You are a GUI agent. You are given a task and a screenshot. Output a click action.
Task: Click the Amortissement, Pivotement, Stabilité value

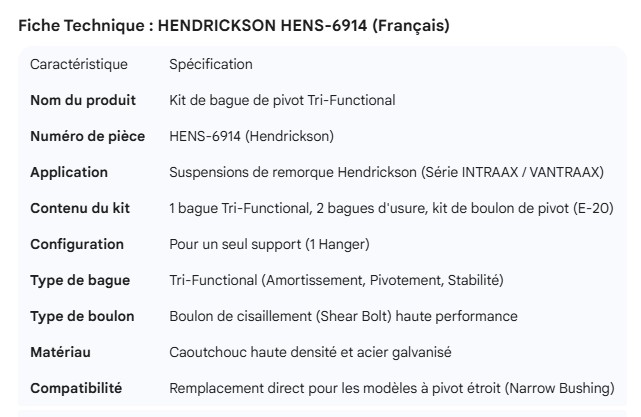[336, 280]
